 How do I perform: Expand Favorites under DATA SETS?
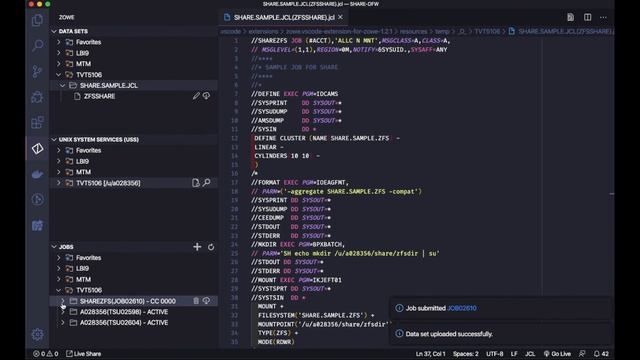(59, 42)
